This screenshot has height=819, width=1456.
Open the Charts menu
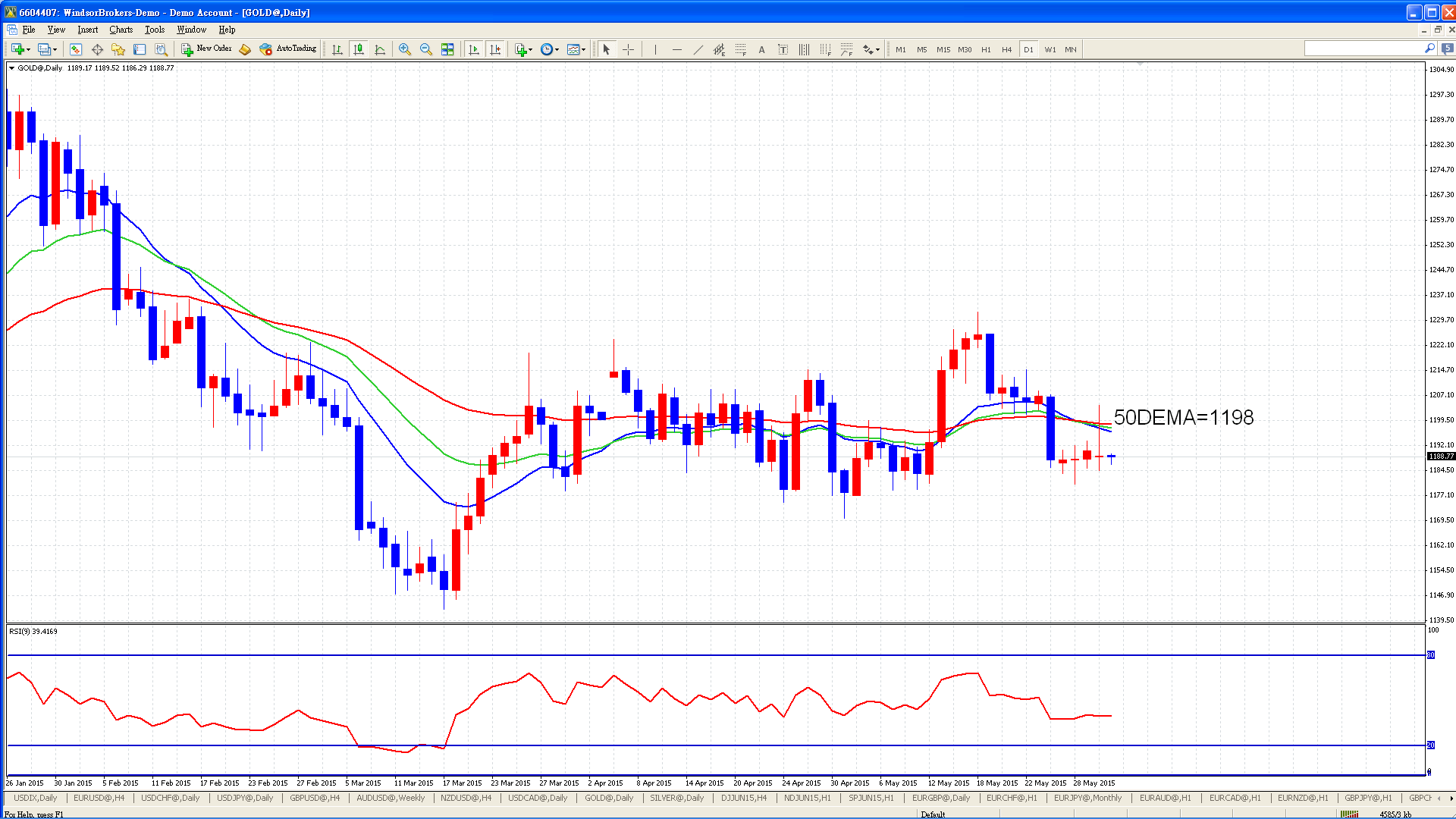tap(121, 30)
